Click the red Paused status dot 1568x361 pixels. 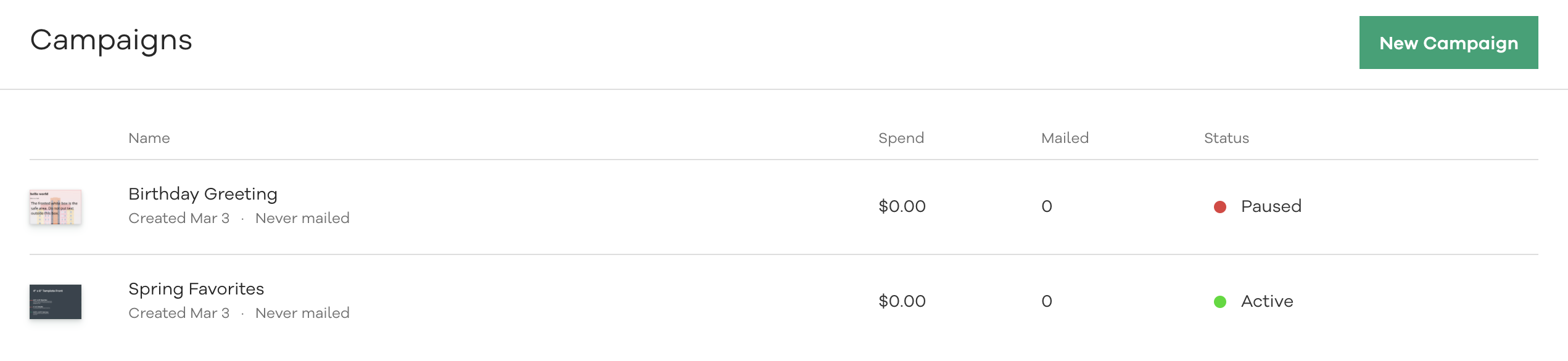pos(1220,207)
